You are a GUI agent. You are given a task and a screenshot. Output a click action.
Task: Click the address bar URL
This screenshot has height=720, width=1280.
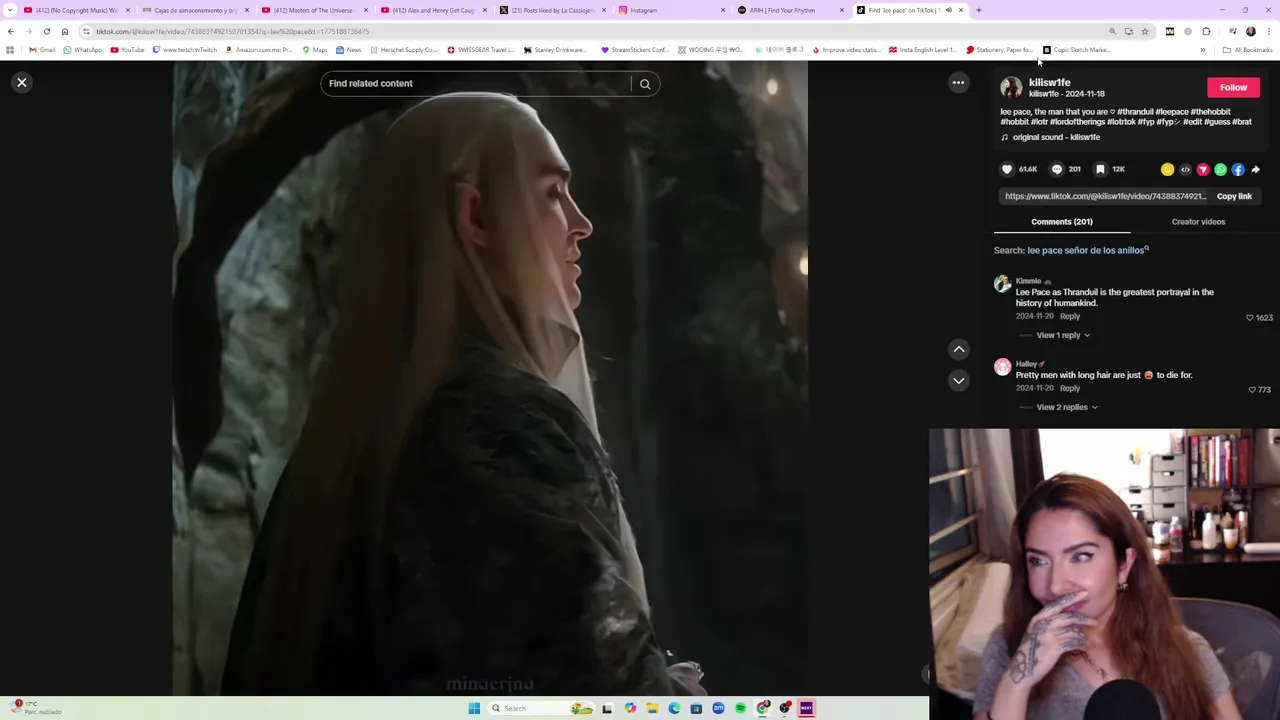pos(232,31)
